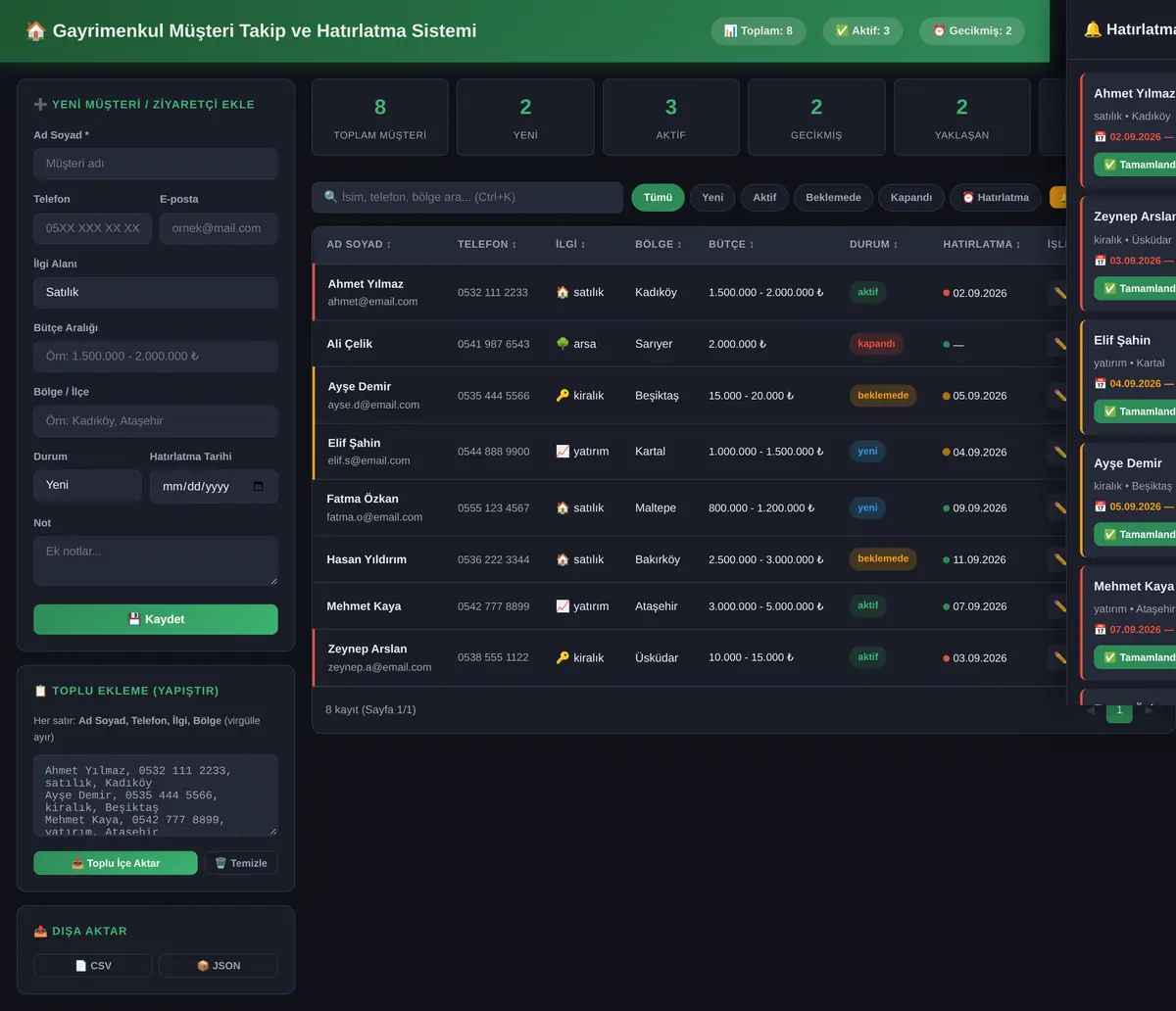The image size is (1176, 1011).
Task: Export the data as JSON
Action: [219, 966]
